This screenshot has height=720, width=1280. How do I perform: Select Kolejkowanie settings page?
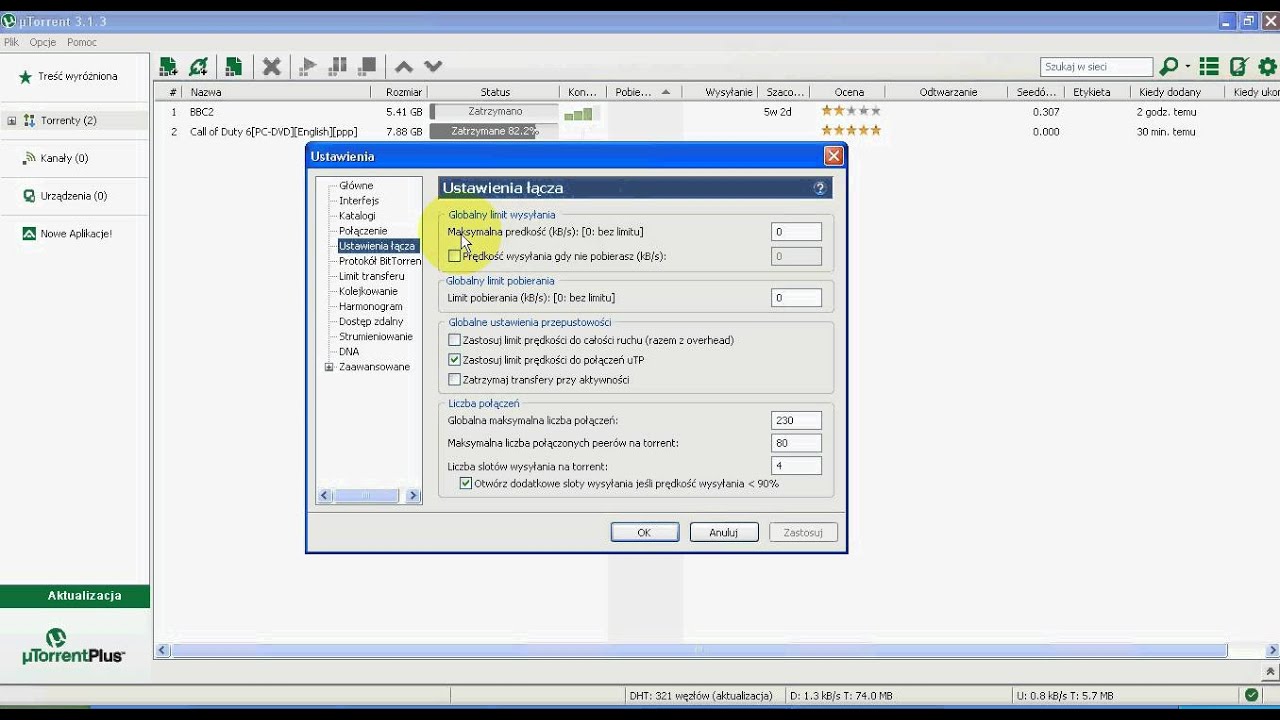point(368,291)
